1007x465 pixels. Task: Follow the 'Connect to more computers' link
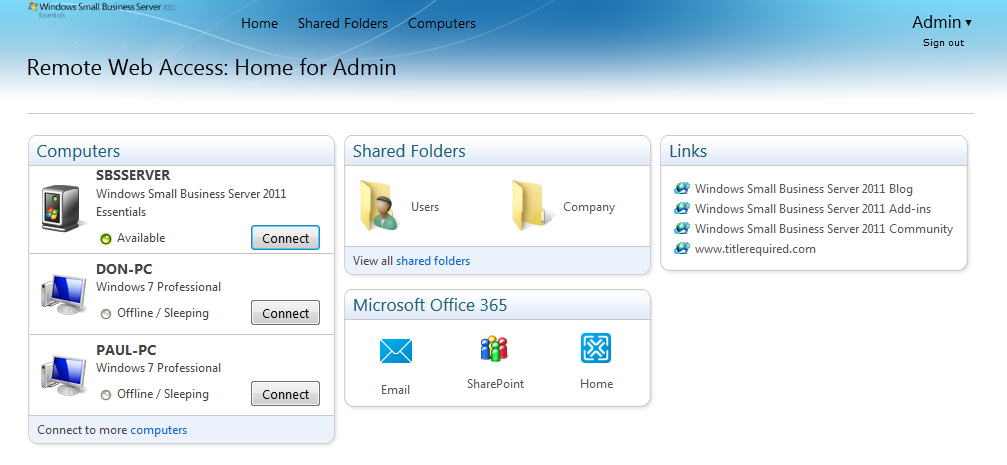point(158,430)
